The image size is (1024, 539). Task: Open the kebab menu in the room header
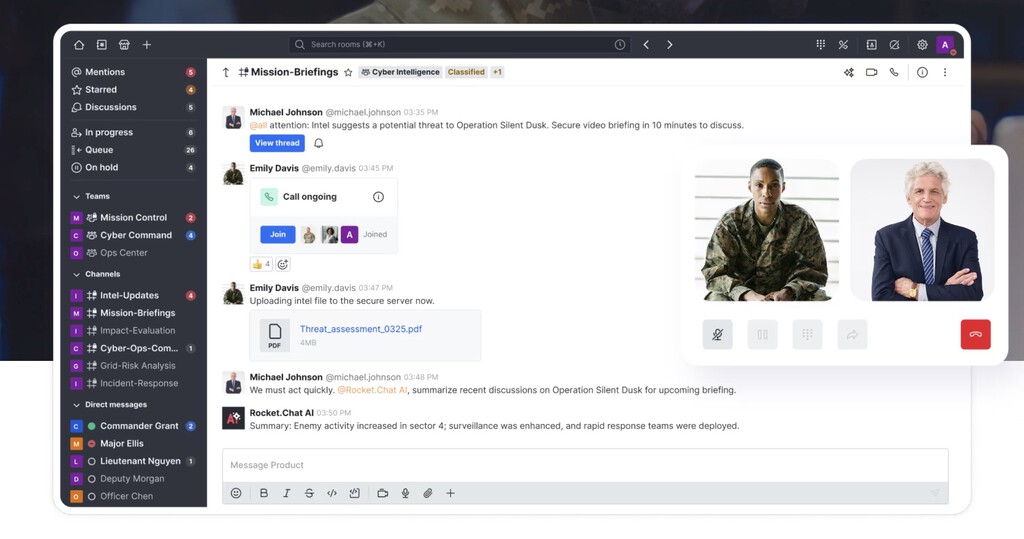pyautogui.click(x=945, y=73)
